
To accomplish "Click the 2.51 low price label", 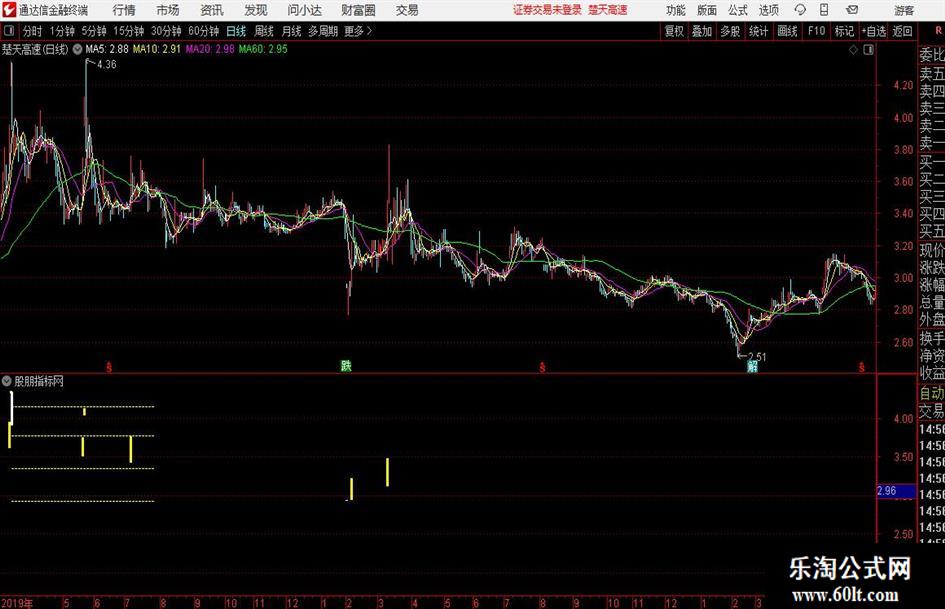I will (757, 356).
